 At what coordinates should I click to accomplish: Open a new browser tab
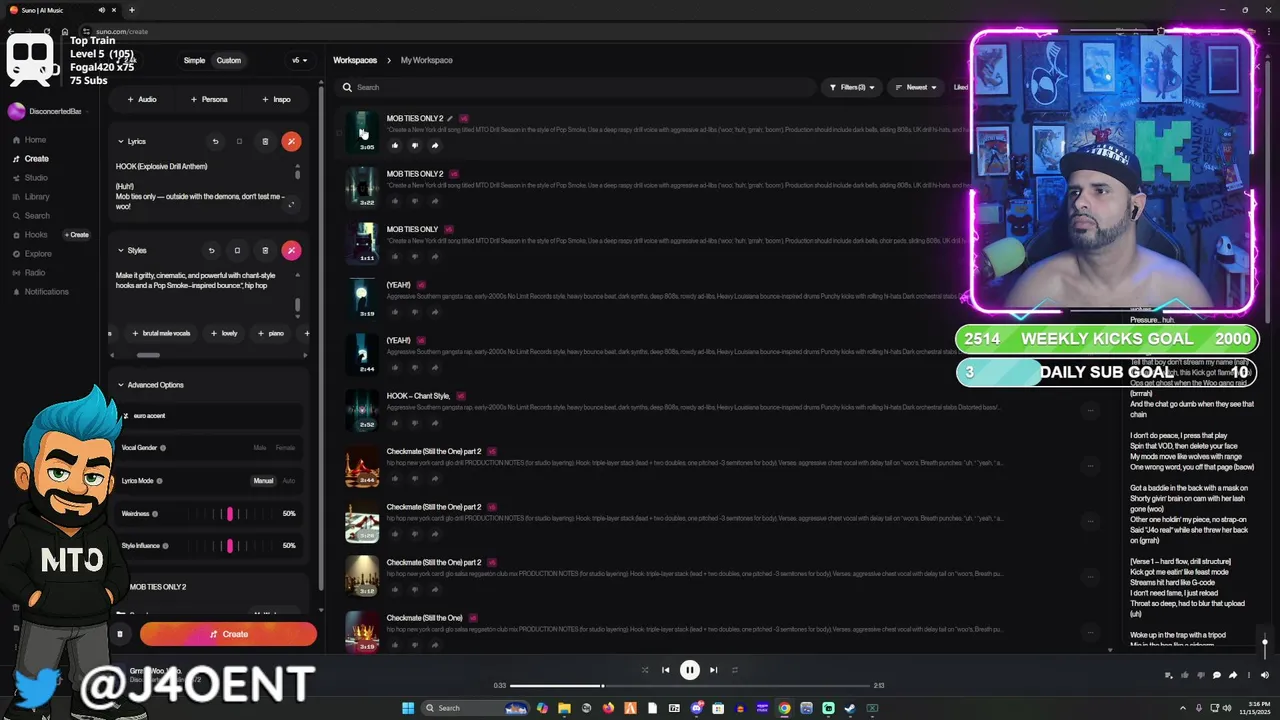click(x=131, y=10)
